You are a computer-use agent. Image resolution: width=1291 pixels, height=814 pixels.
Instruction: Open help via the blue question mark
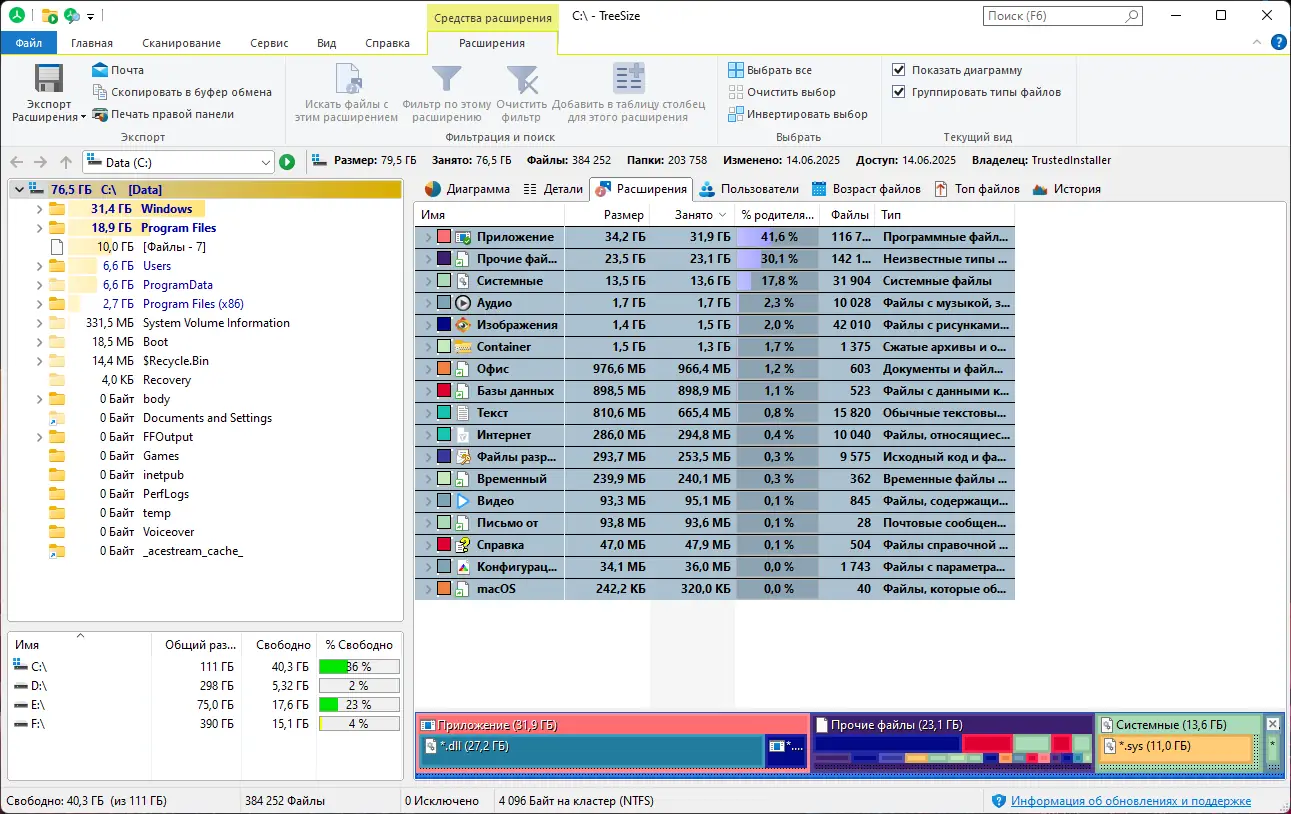click(1278, 42)
